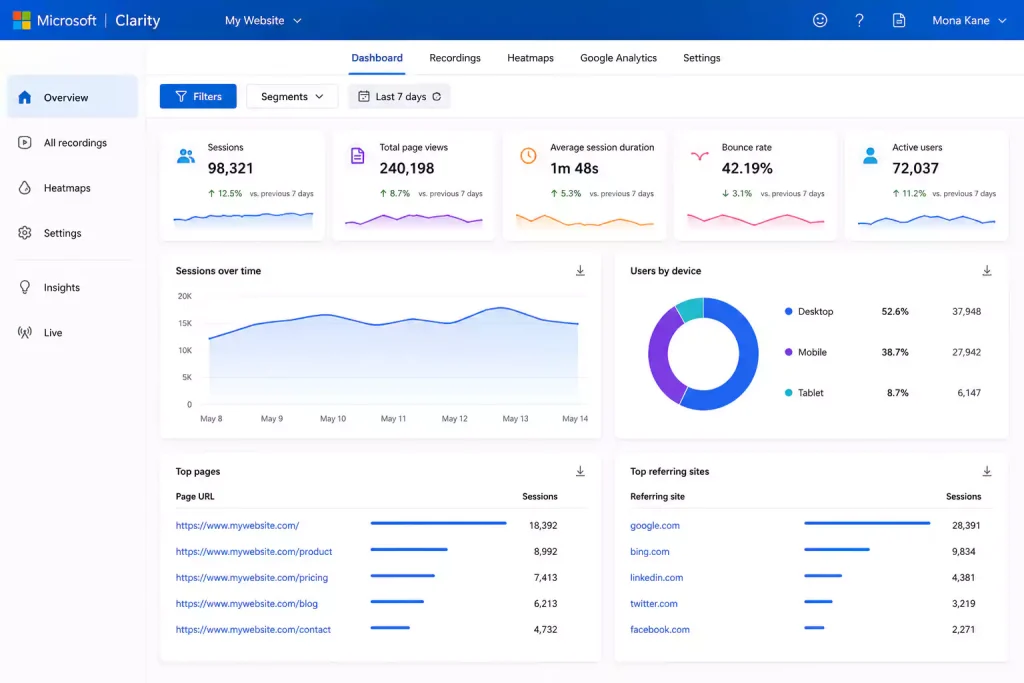This screenshot has height=683, width=1024.
Task: Click the Sessions sparkline chart
Action: (x=243, y=220)
